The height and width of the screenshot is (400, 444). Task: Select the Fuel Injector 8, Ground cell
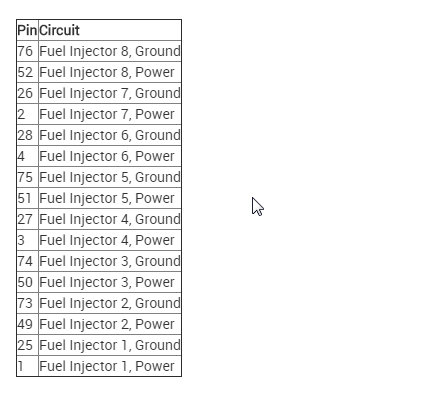110,51
